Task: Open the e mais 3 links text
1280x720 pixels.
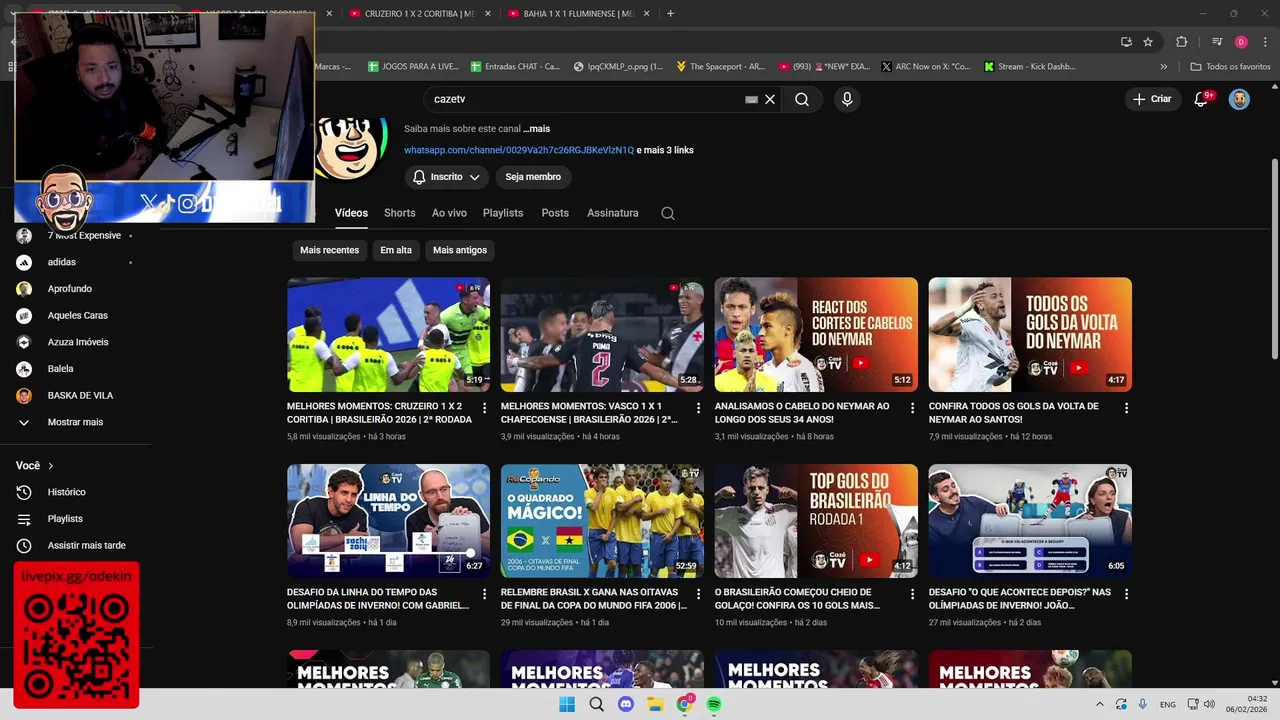Action: pos(665,150)
